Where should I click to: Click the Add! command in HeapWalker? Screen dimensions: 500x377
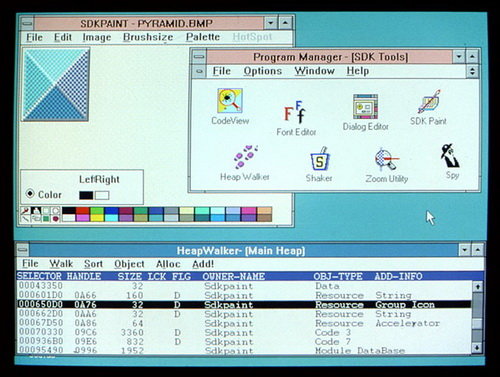(x=203, y=264)
